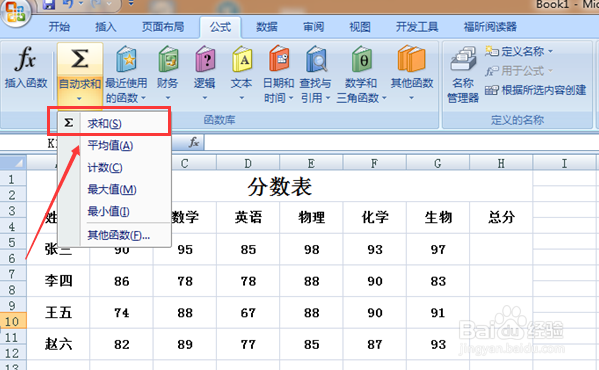Image resolution: width=599 pixels, height=370 pixels.
Task: Expand the Undo history dropdown arrow
Action: point(81,4)
